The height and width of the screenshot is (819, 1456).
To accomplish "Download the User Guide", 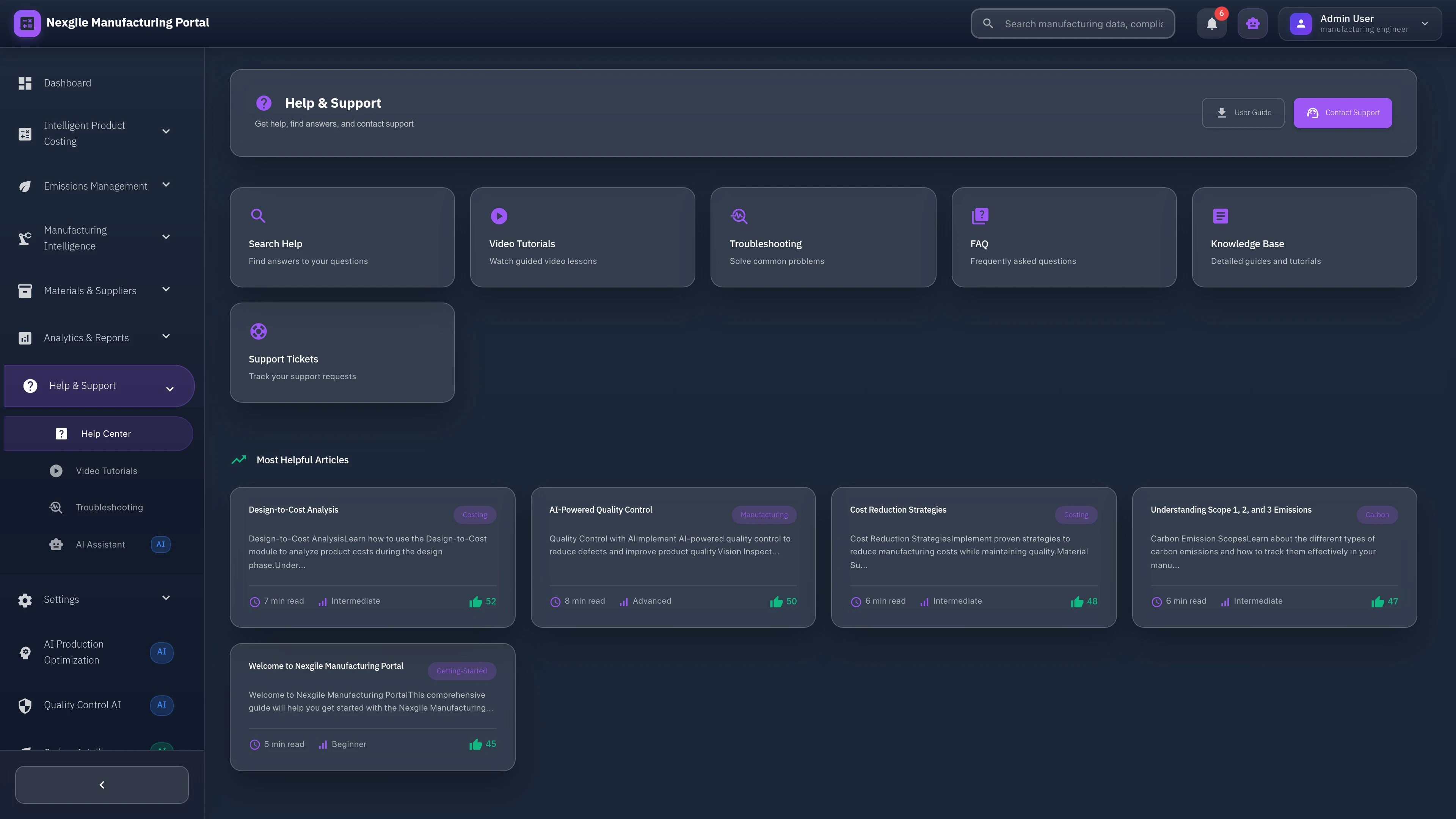I will 1243,113.
